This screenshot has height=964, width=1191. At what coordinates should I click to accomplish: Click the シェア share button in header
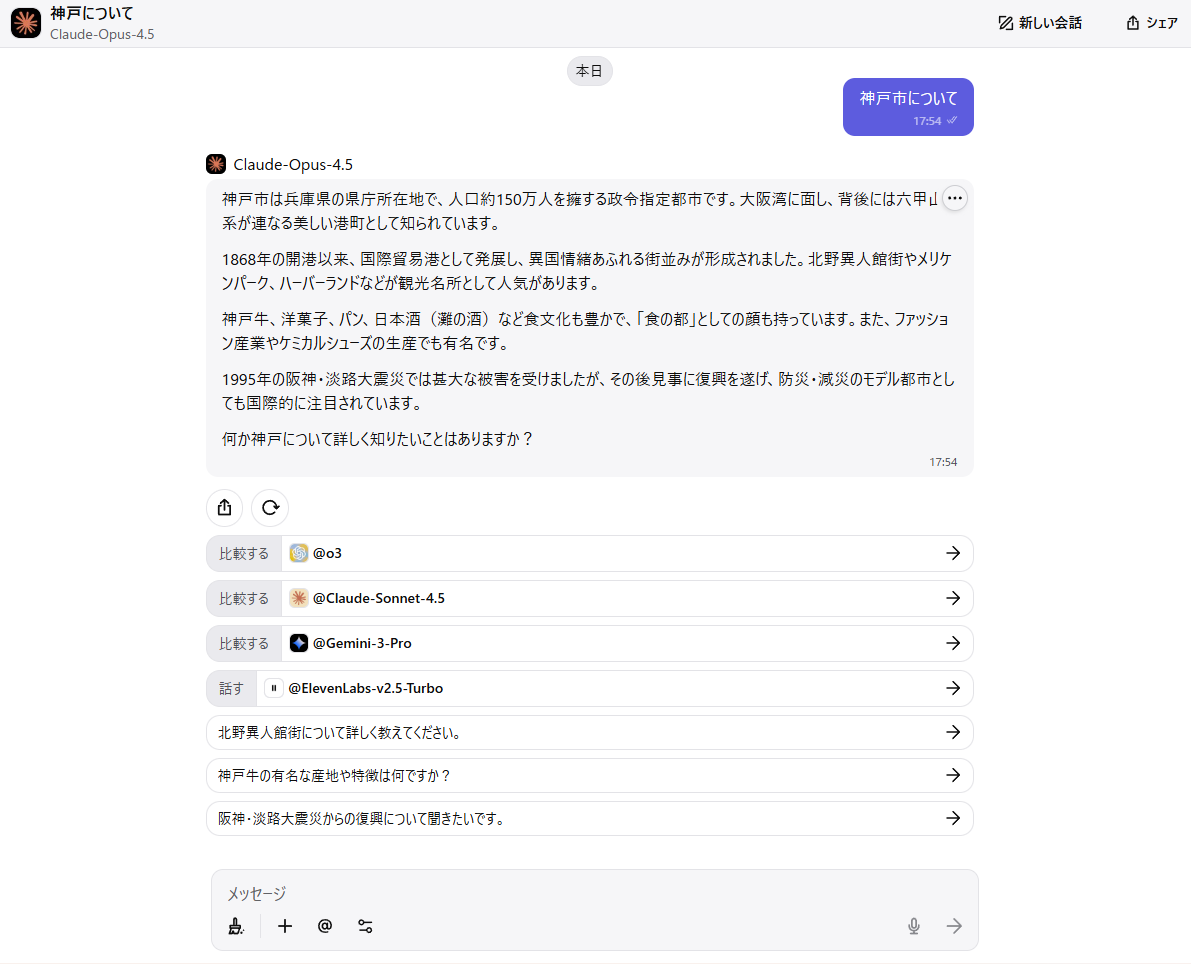[x=1152, y=23]
